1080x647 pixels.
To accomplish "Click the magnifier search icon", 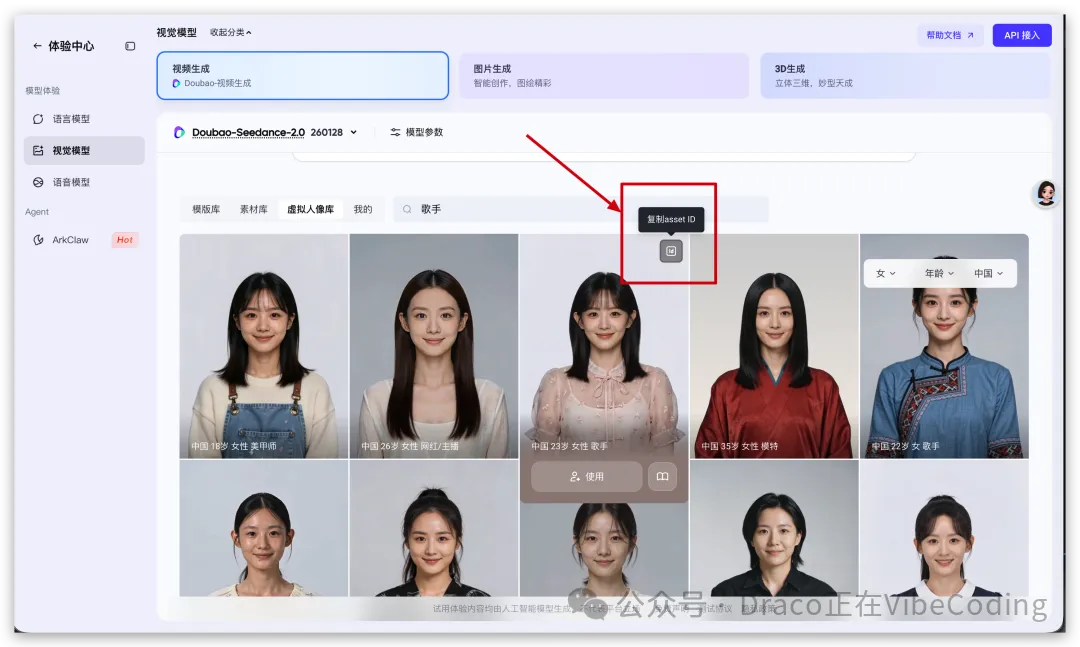I will (407, 209).
